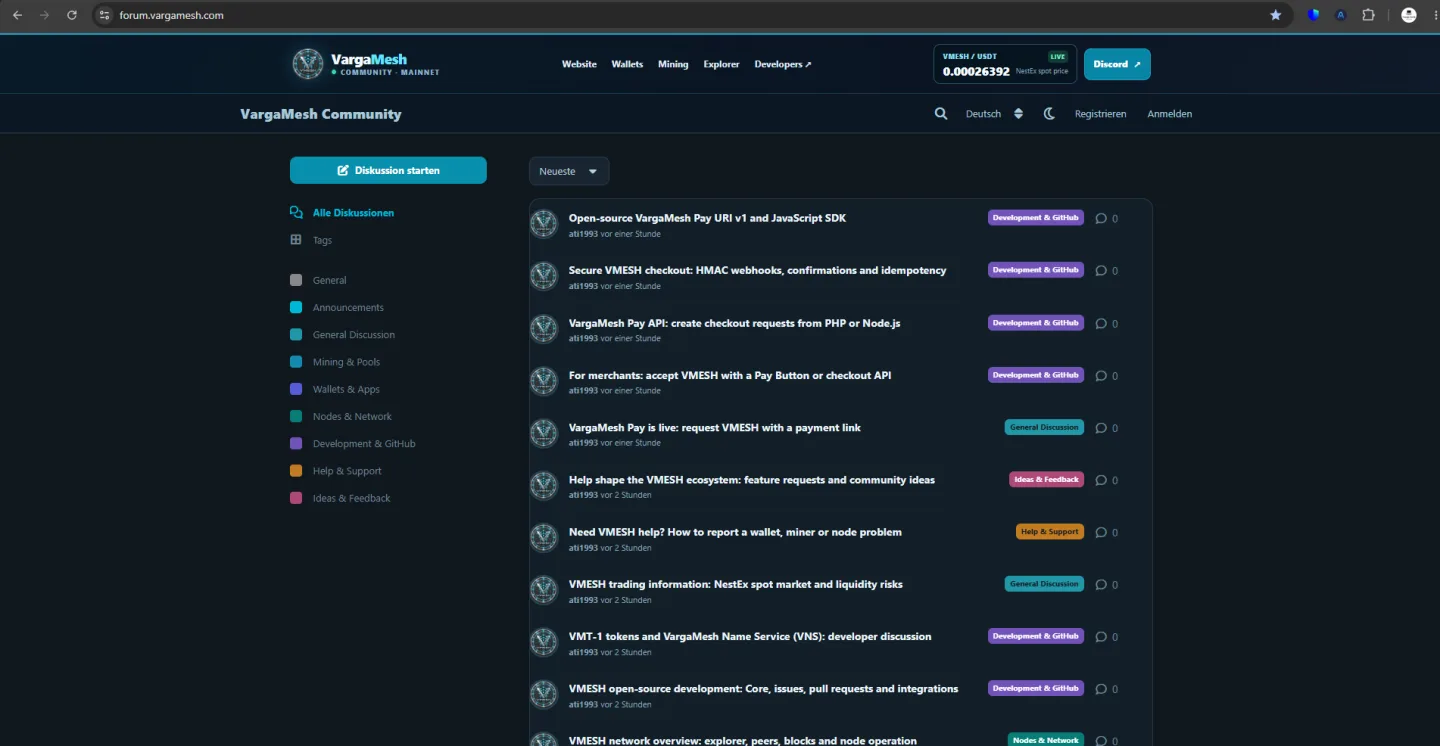The width and height of the screenshot is (1440, 746).
Task: Filter by Nodes & Network sidebar tag
Action: pos(341,416)
